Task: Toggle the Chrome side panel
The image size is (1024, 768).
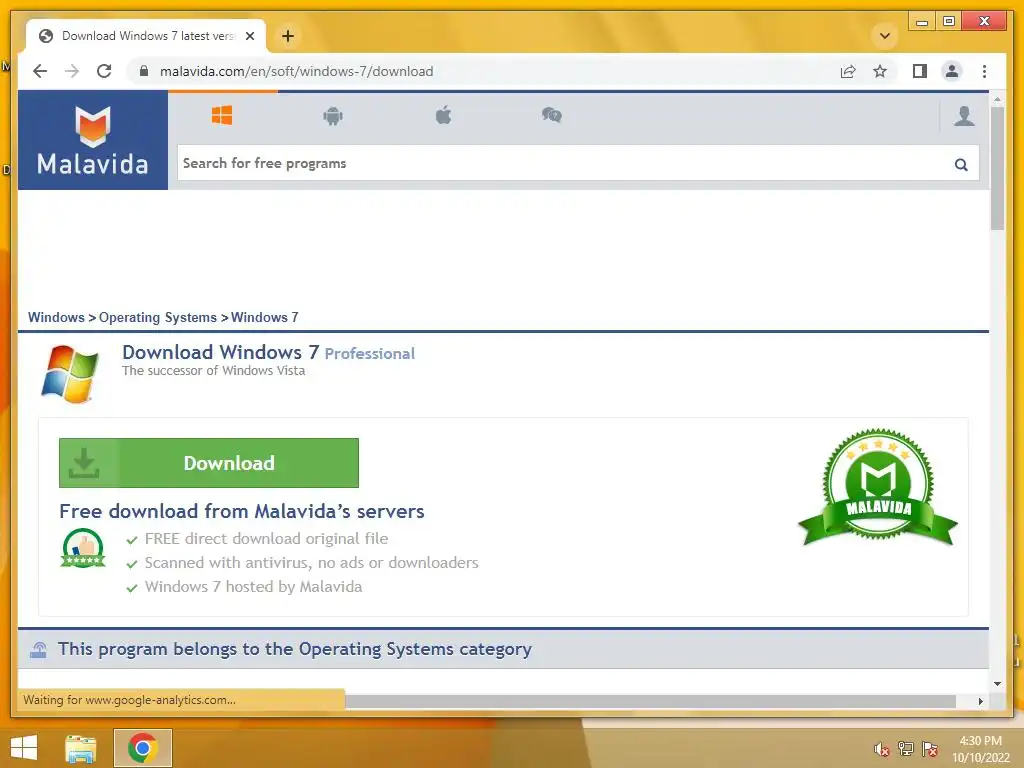Action: click(x=920, y=71)
